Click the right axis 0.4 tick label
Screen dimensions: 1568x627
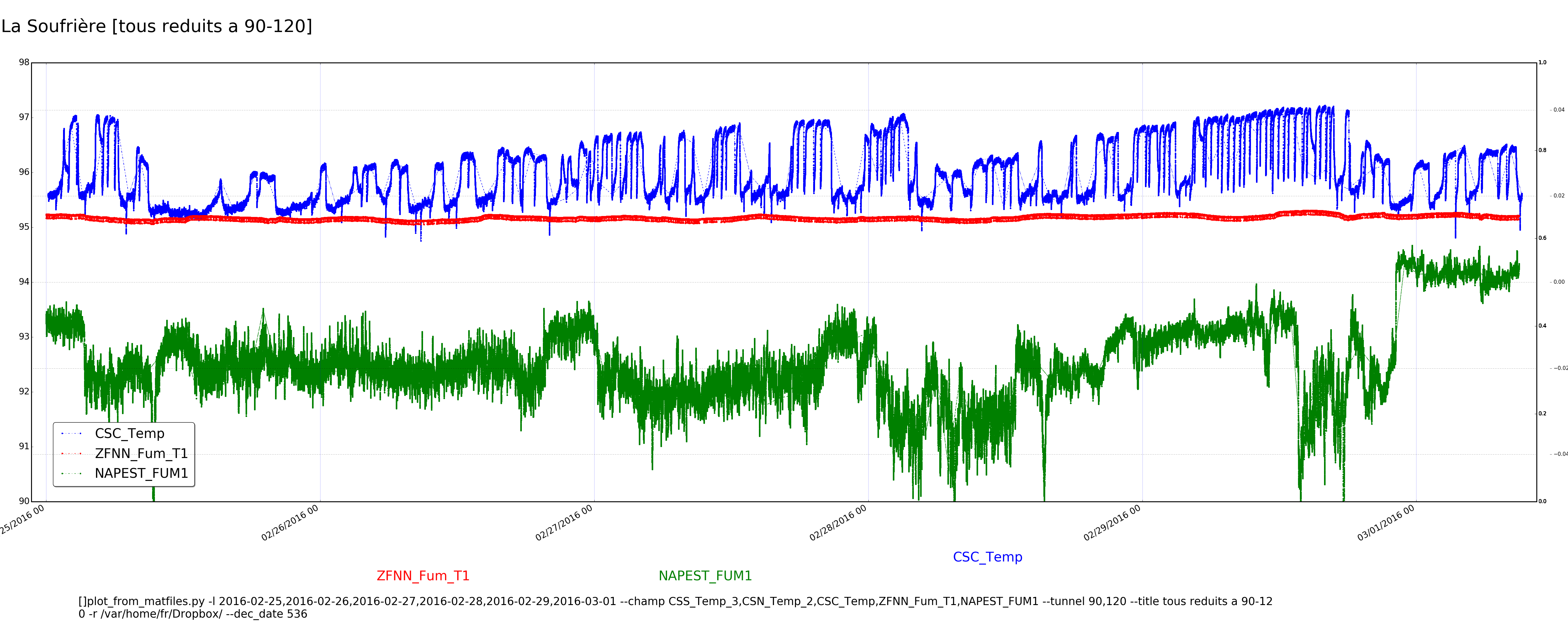pos(1542,326)
